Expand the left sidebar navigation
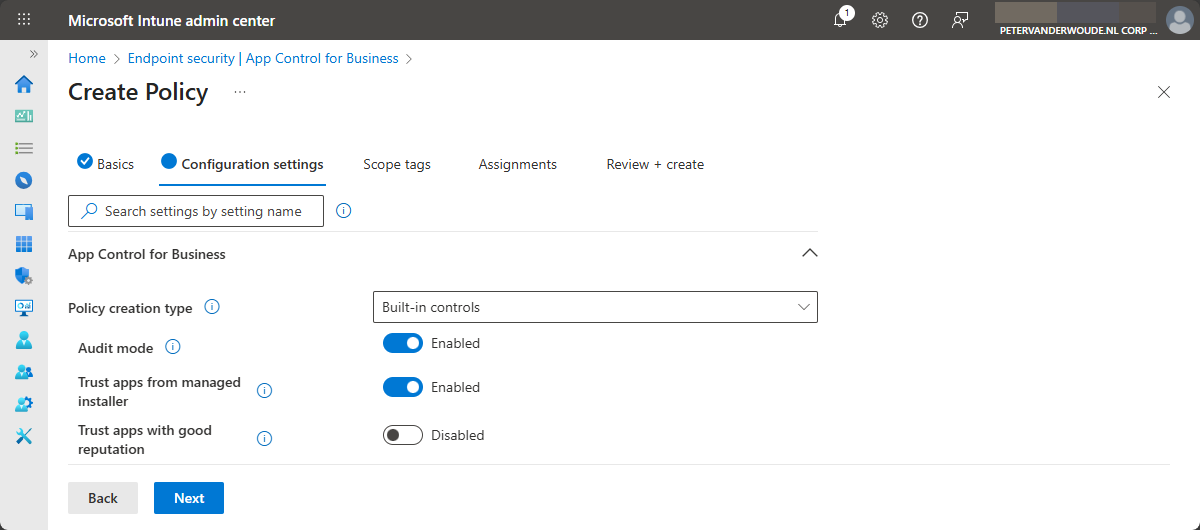1200x530 pixels. point(33,54)
